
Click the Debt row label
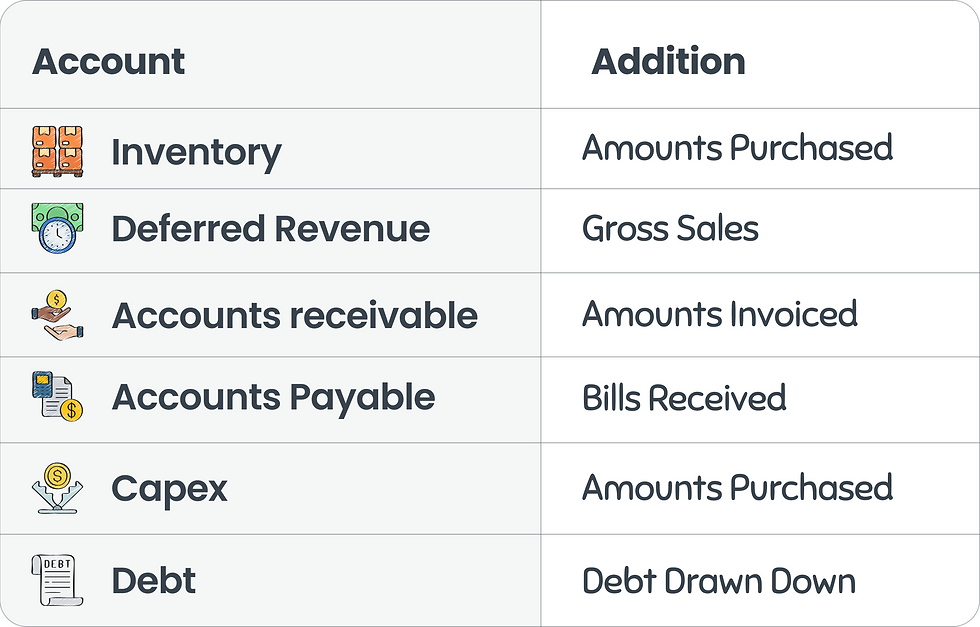153,581
